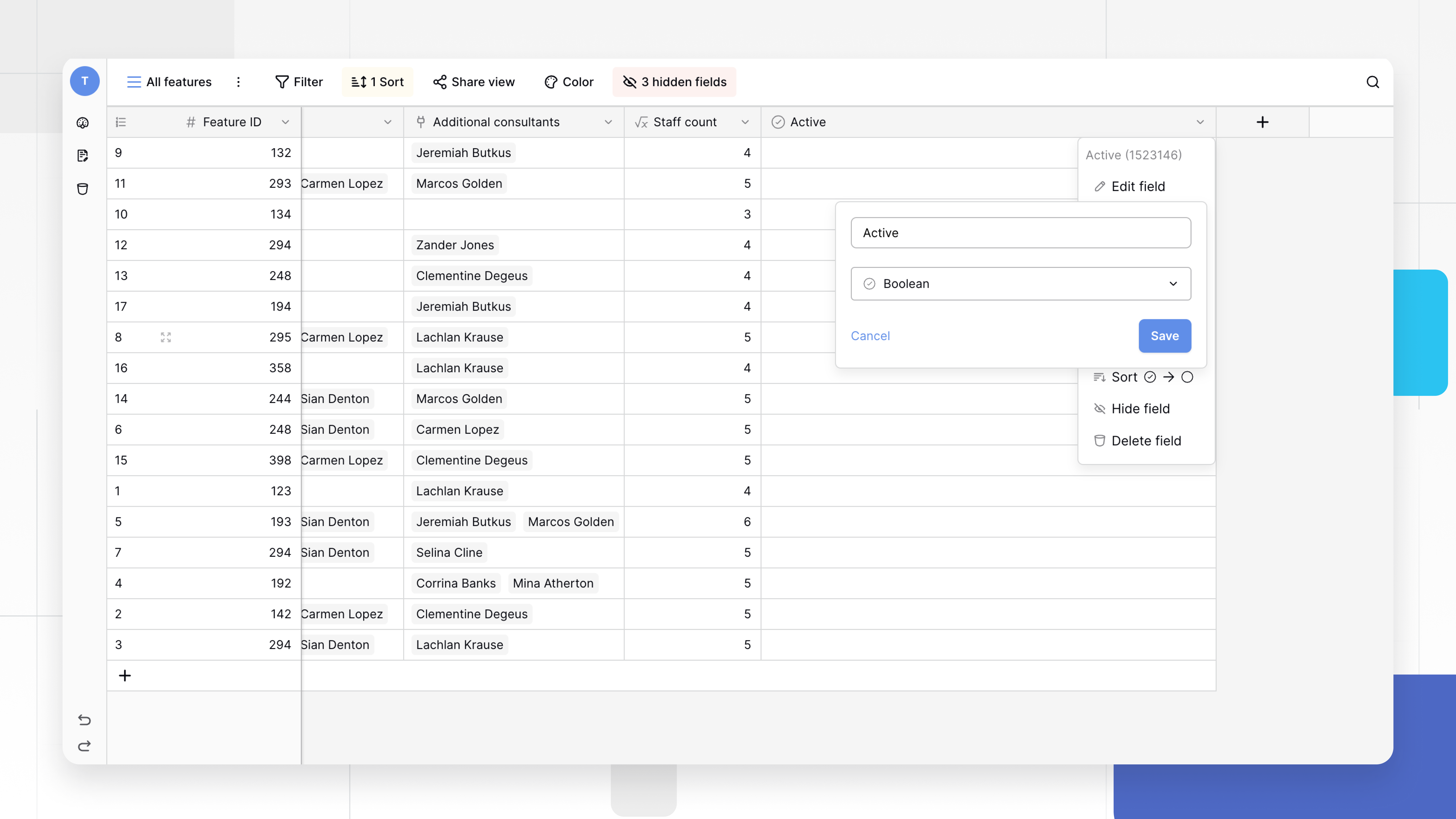
Task: Open the notes document sidebar icon
Action: coord(82,156)
